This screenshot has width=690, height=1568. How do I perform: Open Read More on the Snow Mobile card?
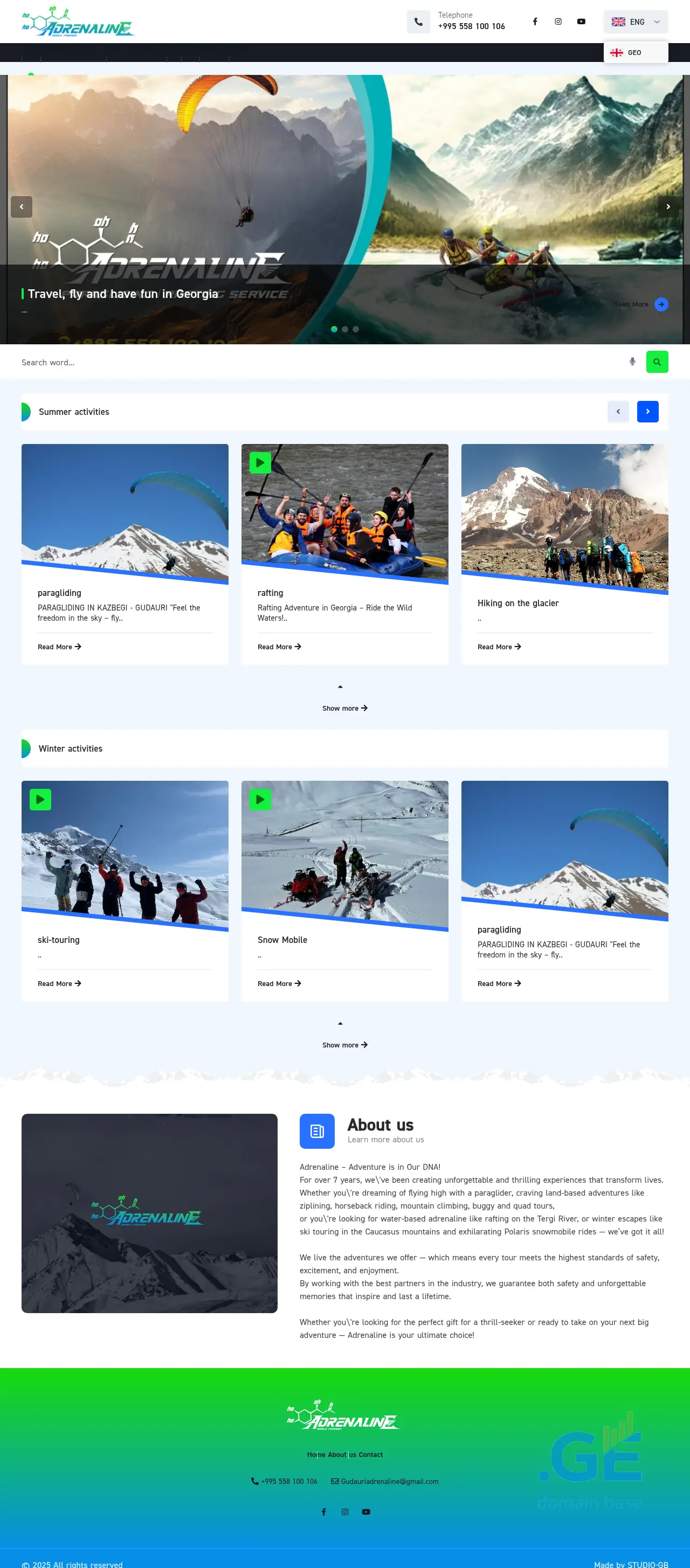point(279,984)
